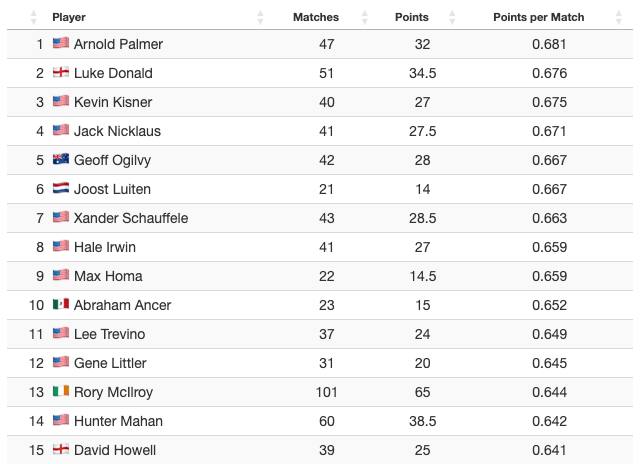
Task: Click the England flag beside Luke Donald
Action: (x=61, y=73)
